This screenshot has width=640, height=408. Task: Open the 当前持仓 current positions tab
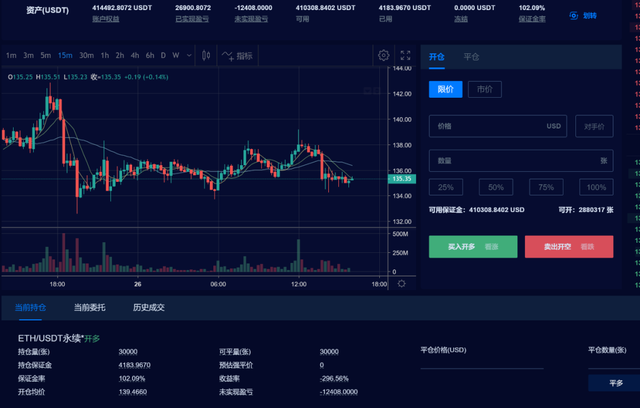coord(30,308)
